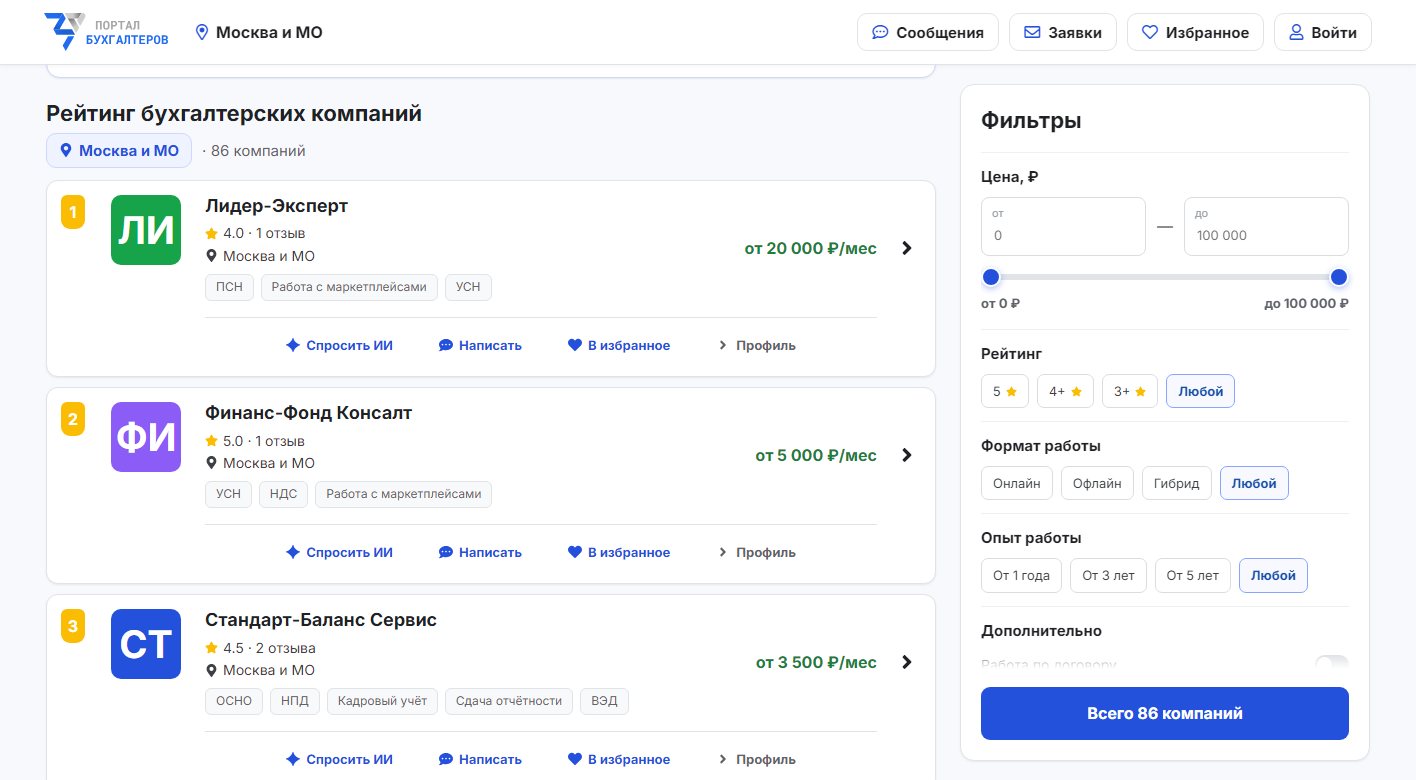
Task: Toggle the Работа по договору switch
Action: click(1331, 664)
